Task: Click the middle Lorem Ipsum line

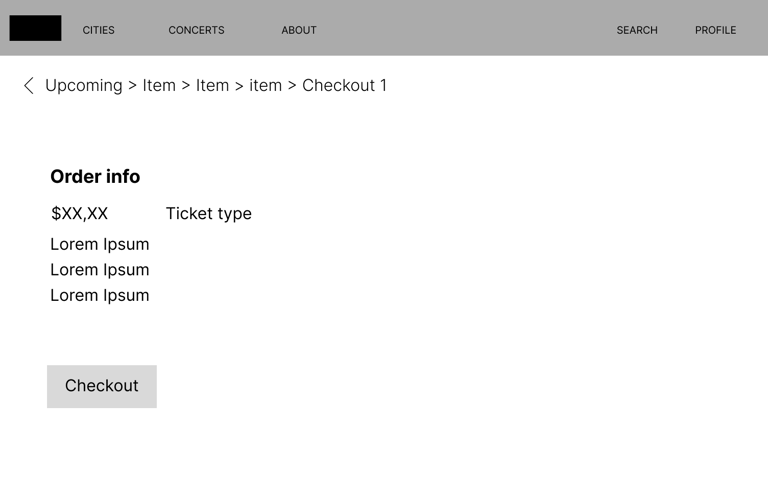Action: click(x=100, y=270)
